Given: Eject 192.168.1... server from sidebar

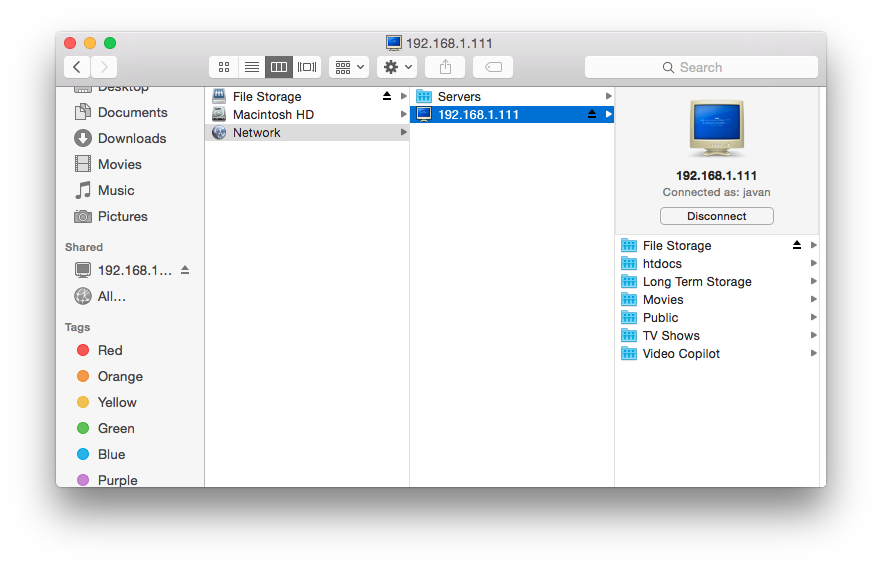Looking at the screenshot, I should [184, 271].
